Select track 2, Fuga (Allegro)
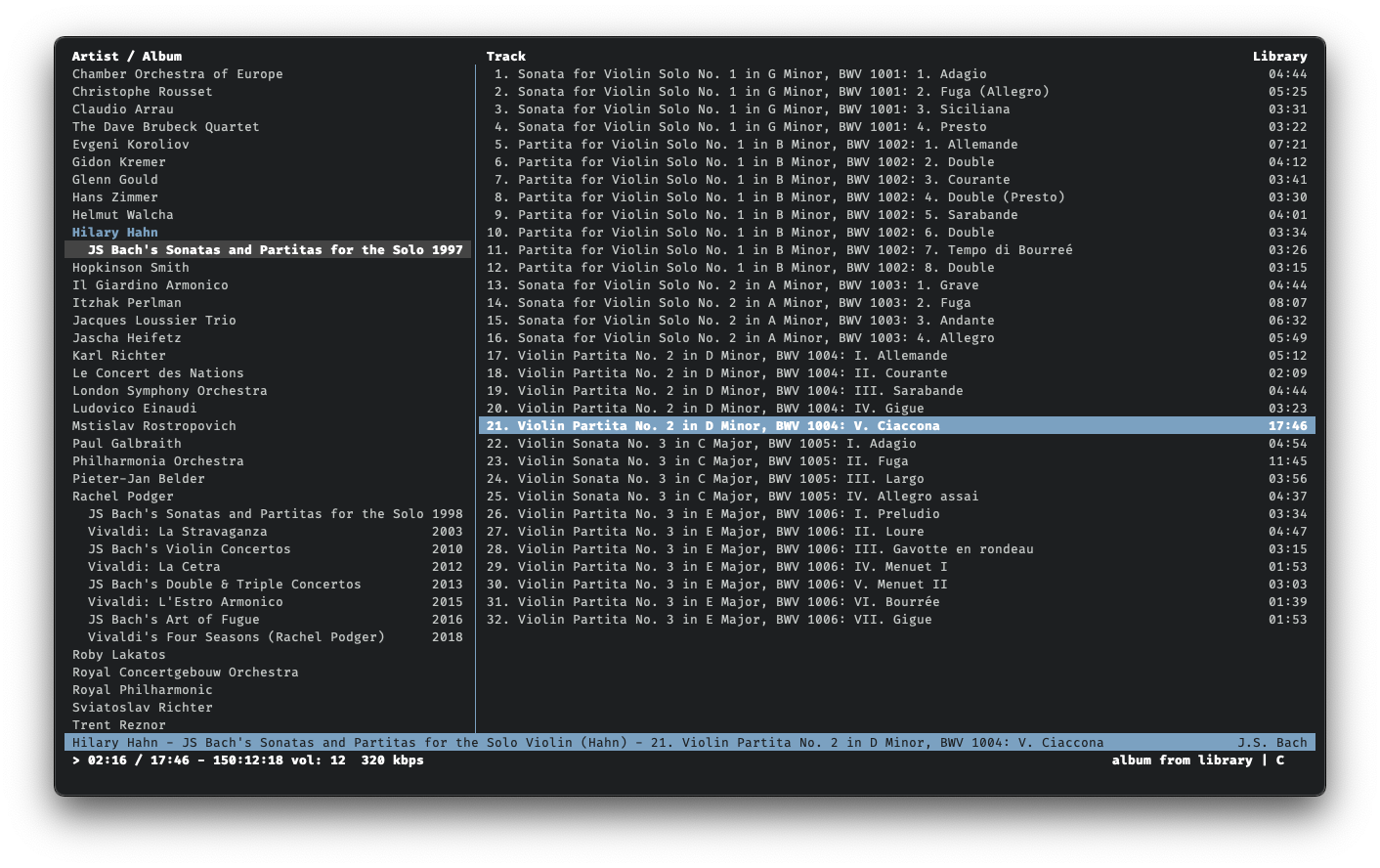The image size is (1380, 868). [x=896, y=92]
